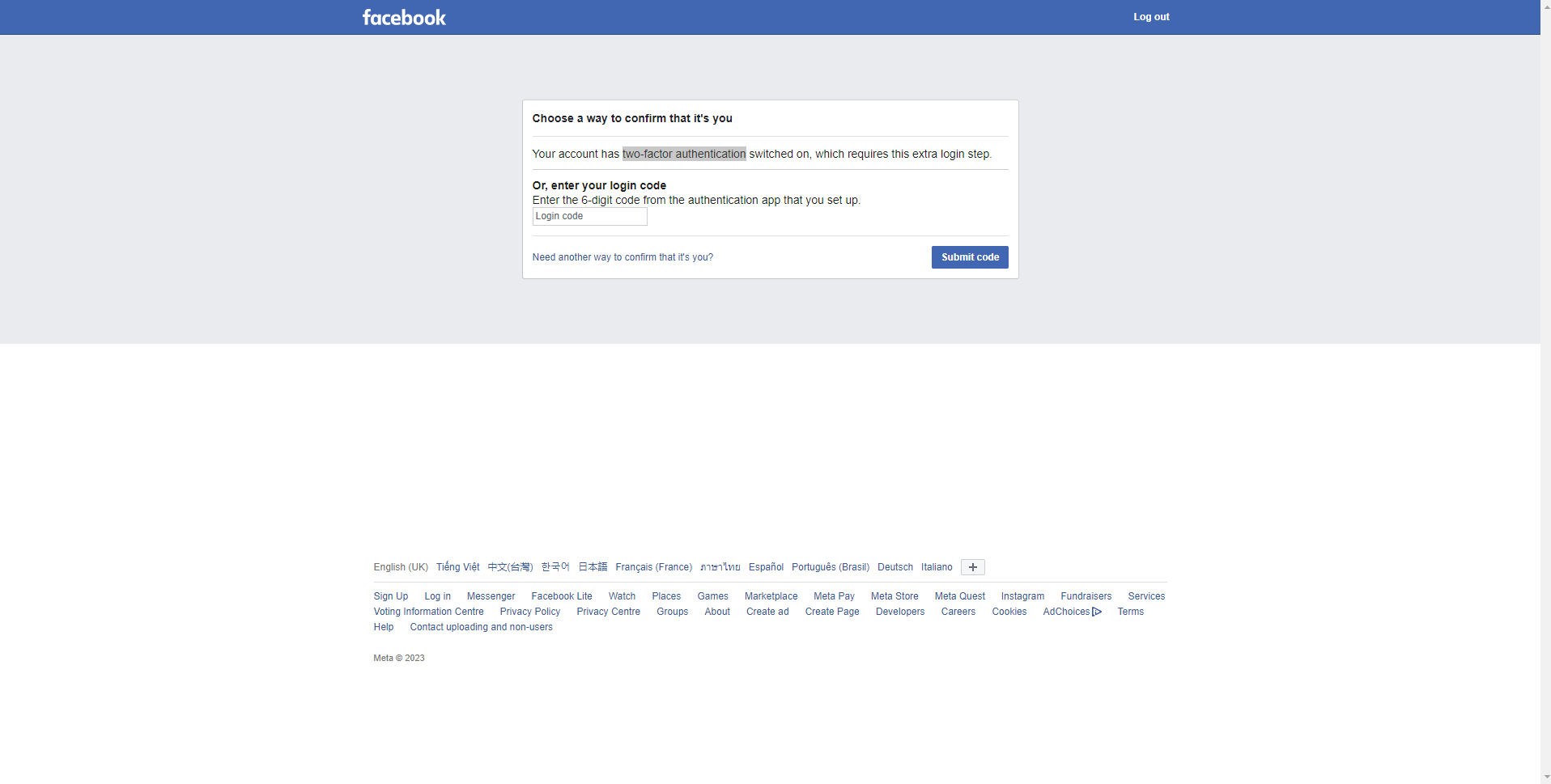Image resolution: width=1551 pixels, height=784 pixels.
Task: Log out from the top bar
Action: pyautogui.click(x=1151, y=17)
